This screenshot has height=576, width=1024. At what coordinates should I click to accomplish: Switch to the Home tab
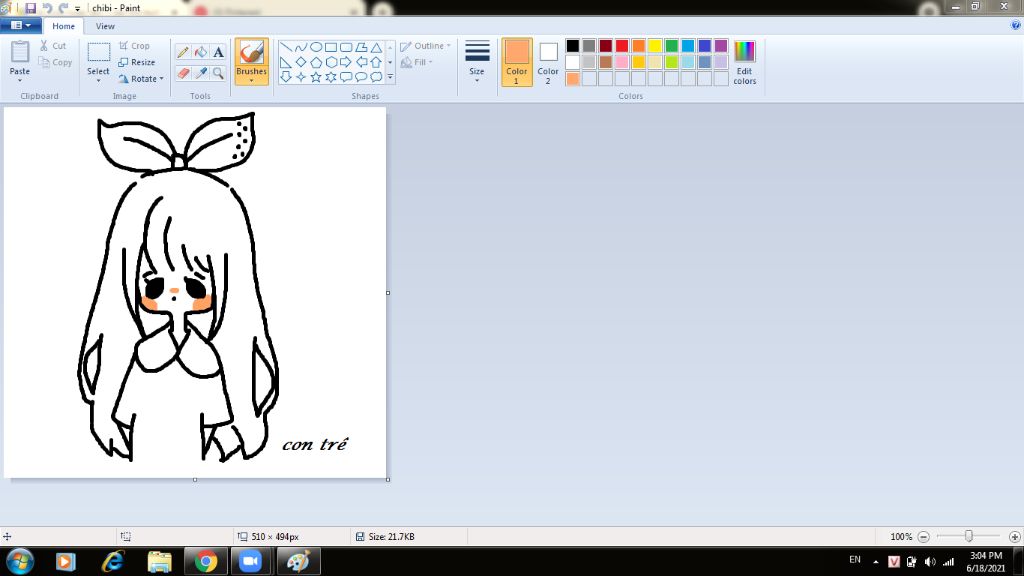tap(63, 26)
